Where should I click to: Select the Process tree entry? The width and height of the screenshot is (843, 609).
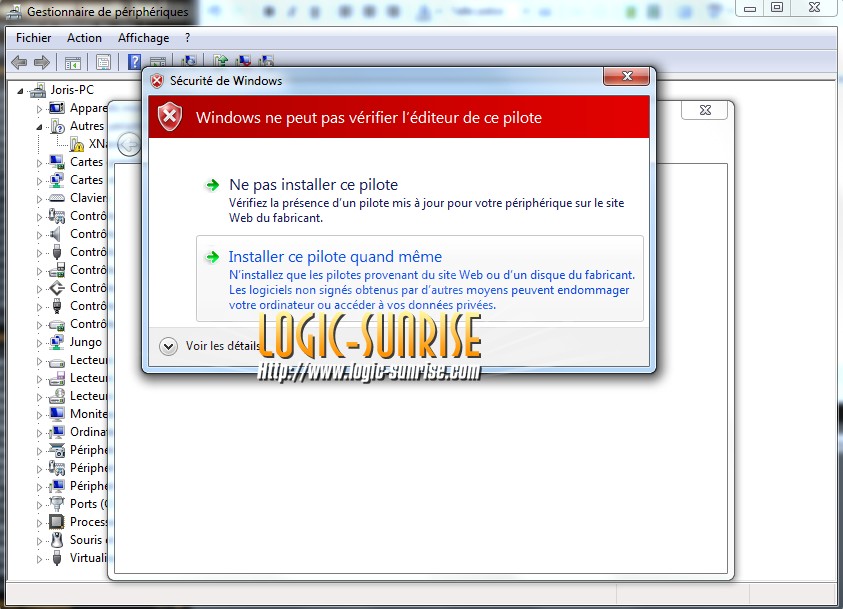coord(88,522)
